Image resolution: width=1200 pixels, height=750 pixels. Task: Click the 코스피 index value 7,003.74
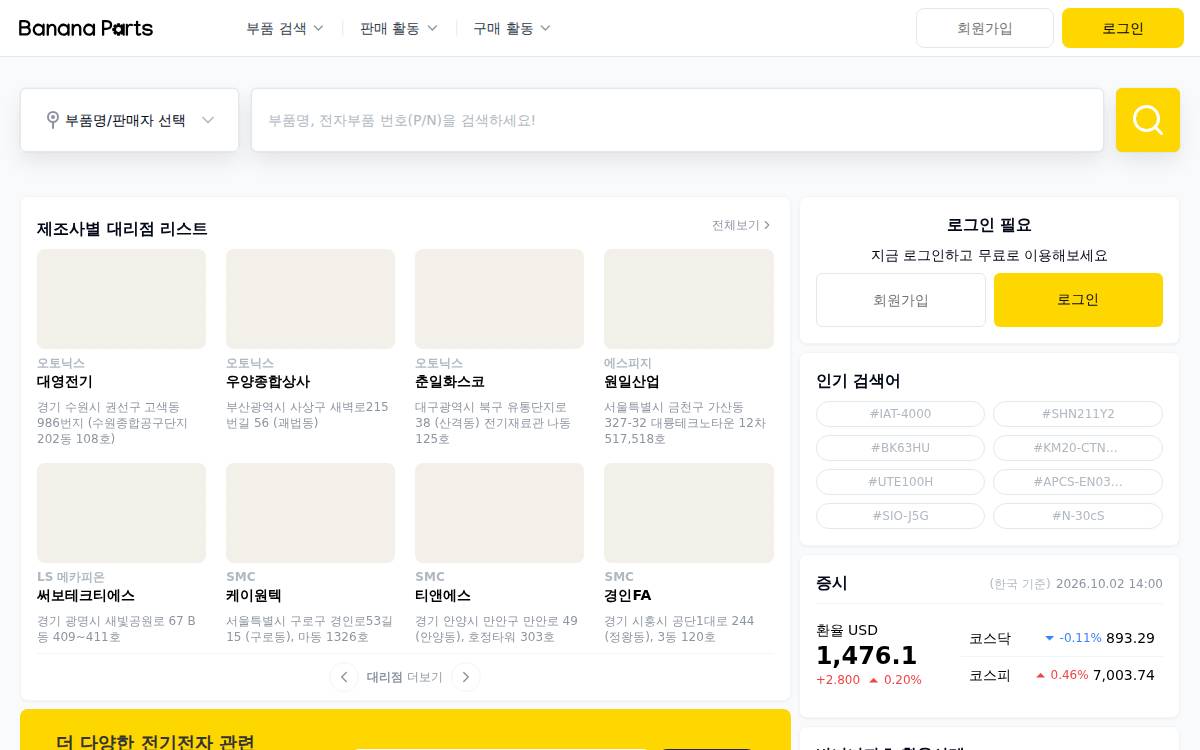1124,675
